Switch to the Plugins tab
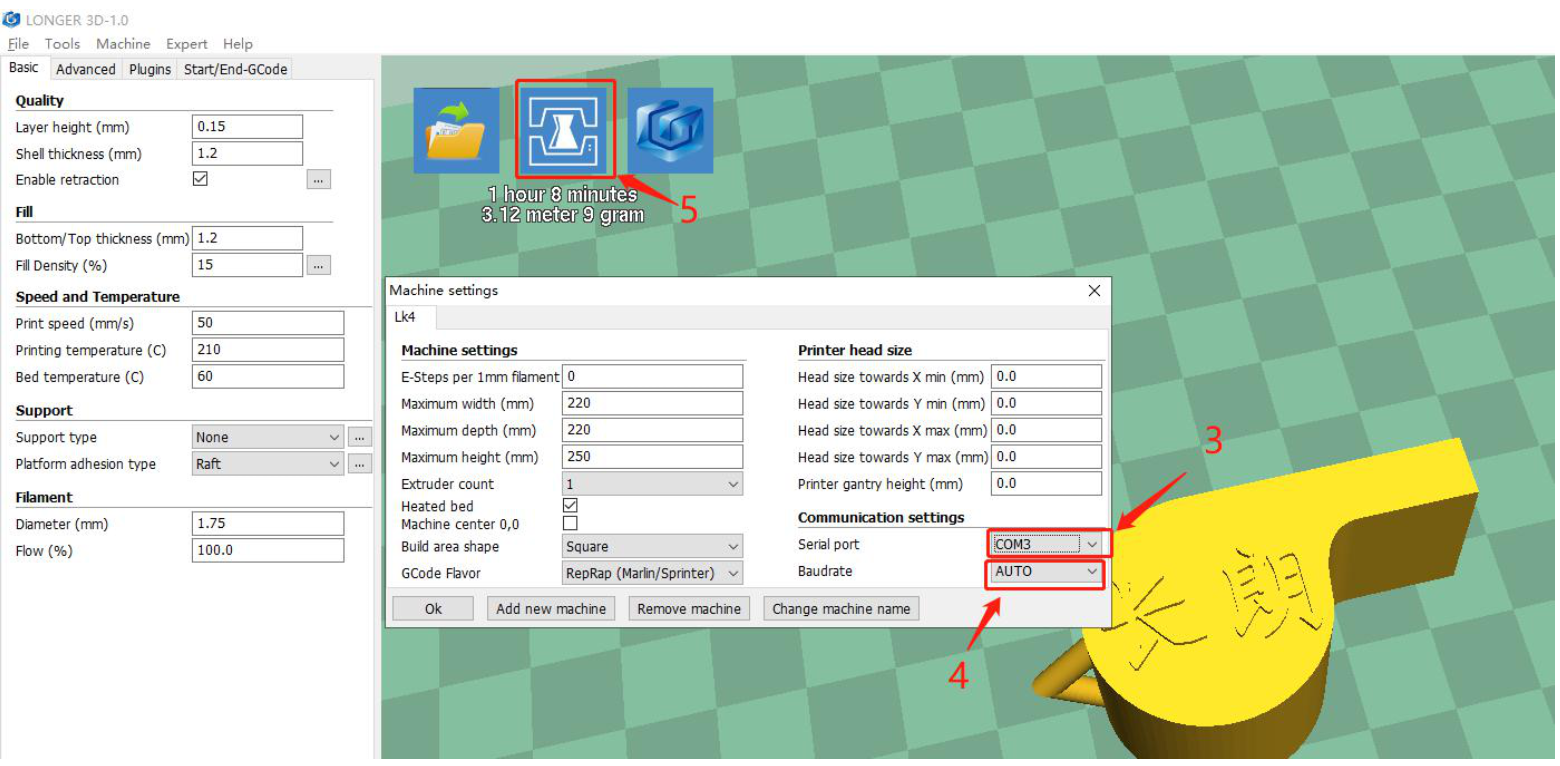1560x766 pixels. coord(150,69)
